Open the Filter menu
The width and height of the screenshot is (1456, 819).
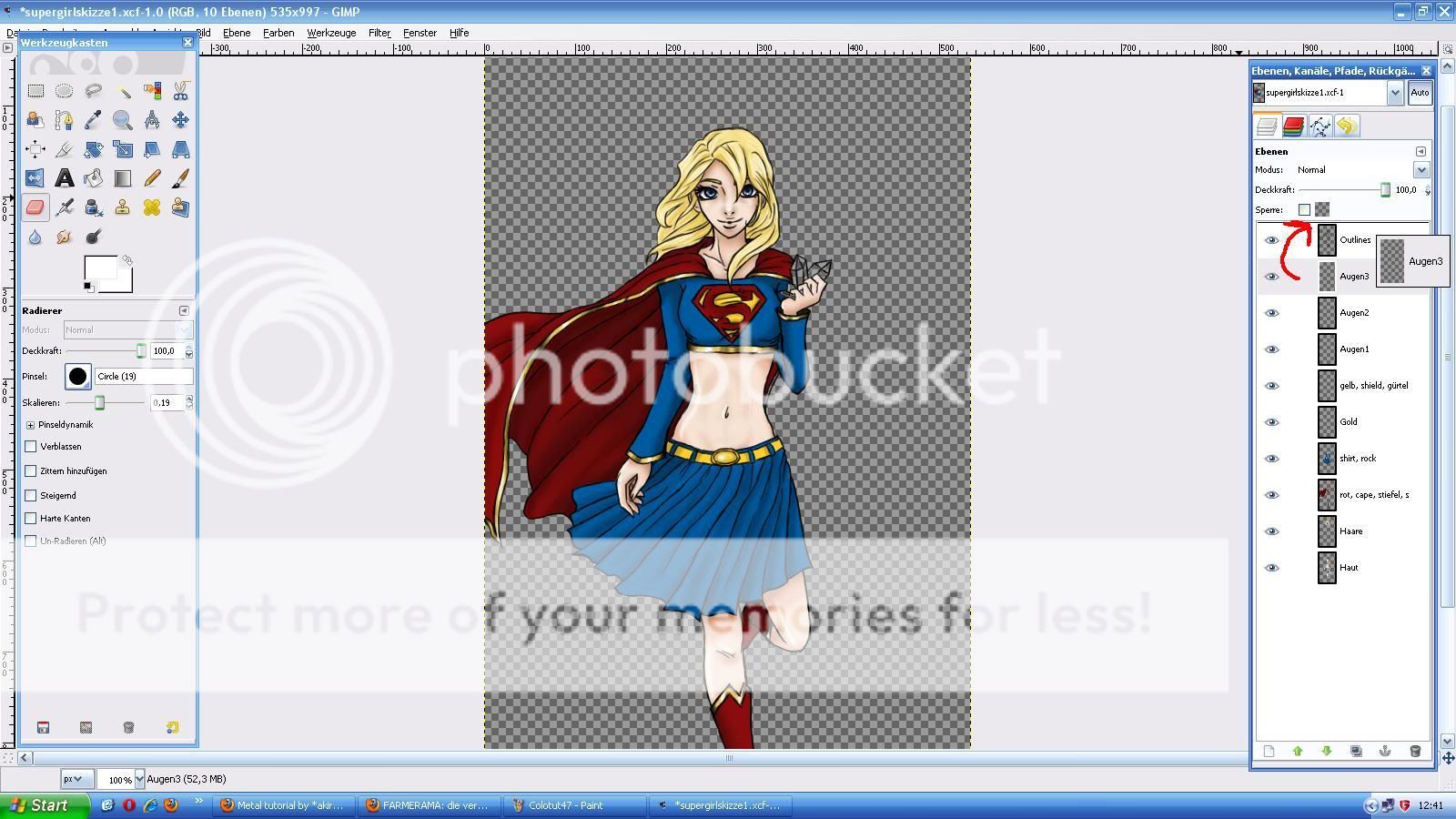tap(379, 33)
